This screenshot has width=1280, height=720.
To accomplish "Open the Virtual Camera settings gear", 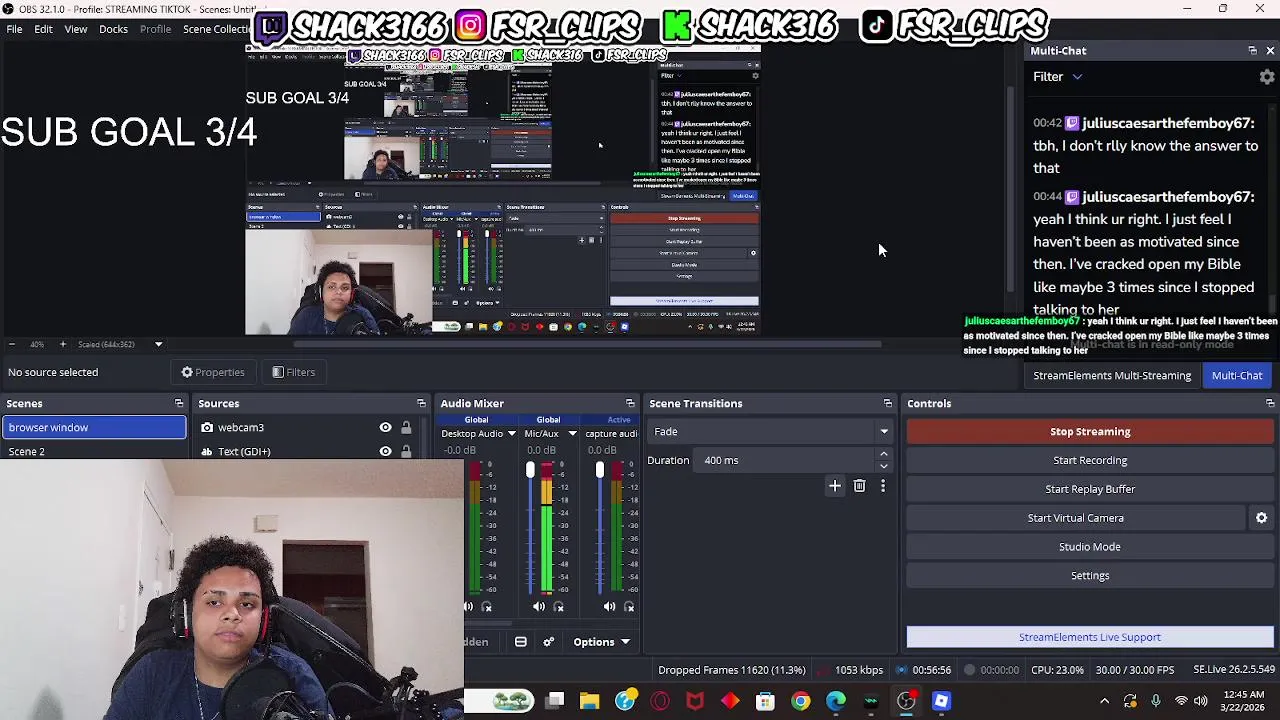I will (x=1261, y=518).
